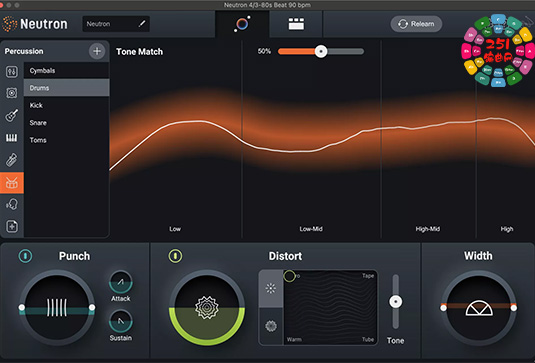Edit the Neutron preset name pencil icon
This screenshot has width=535, height=363.
(142, 24)
